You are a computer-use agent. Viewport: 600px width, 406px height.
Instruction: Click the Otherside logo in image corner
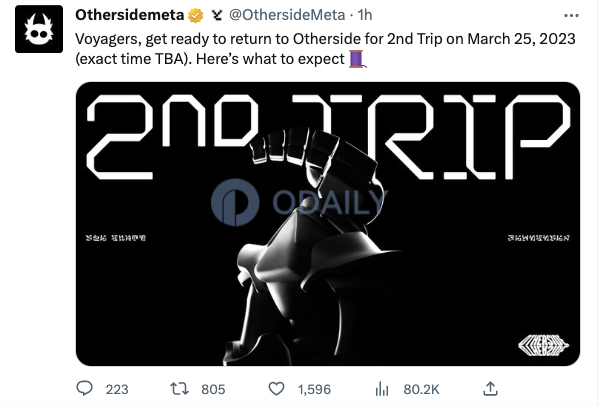click(543, 345)
